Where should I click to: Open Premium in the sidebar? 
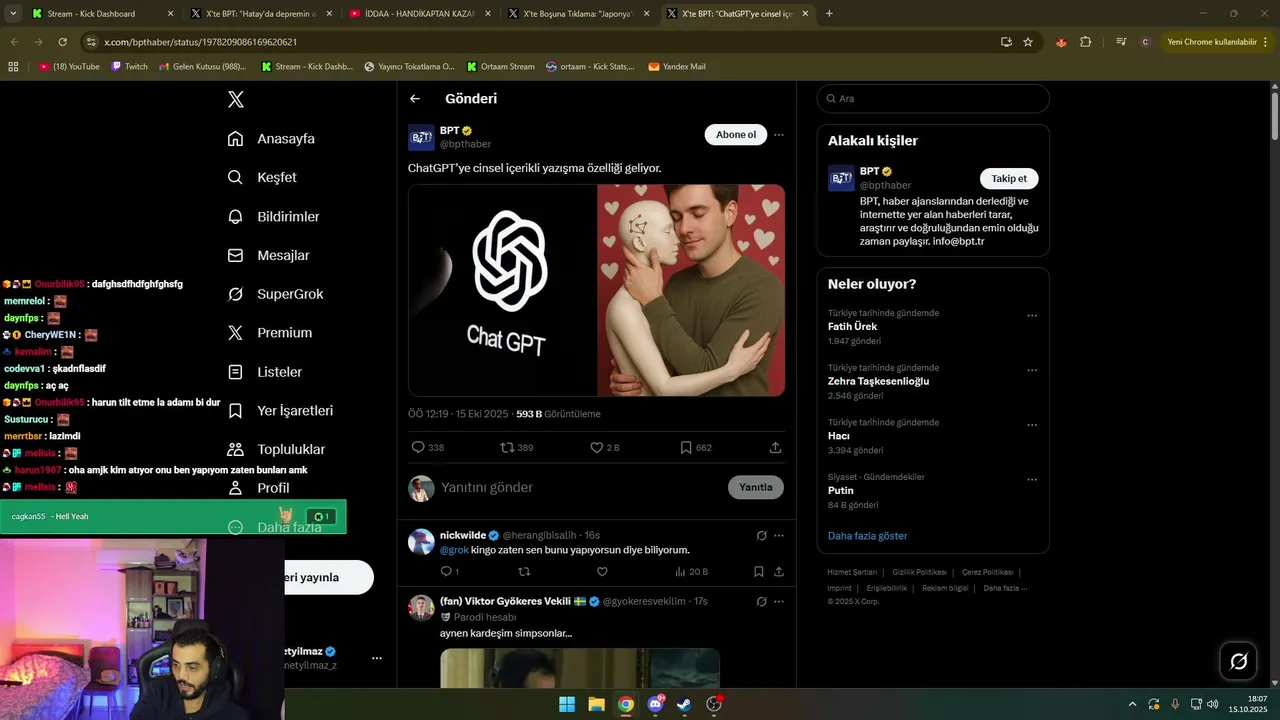(270, 332)
